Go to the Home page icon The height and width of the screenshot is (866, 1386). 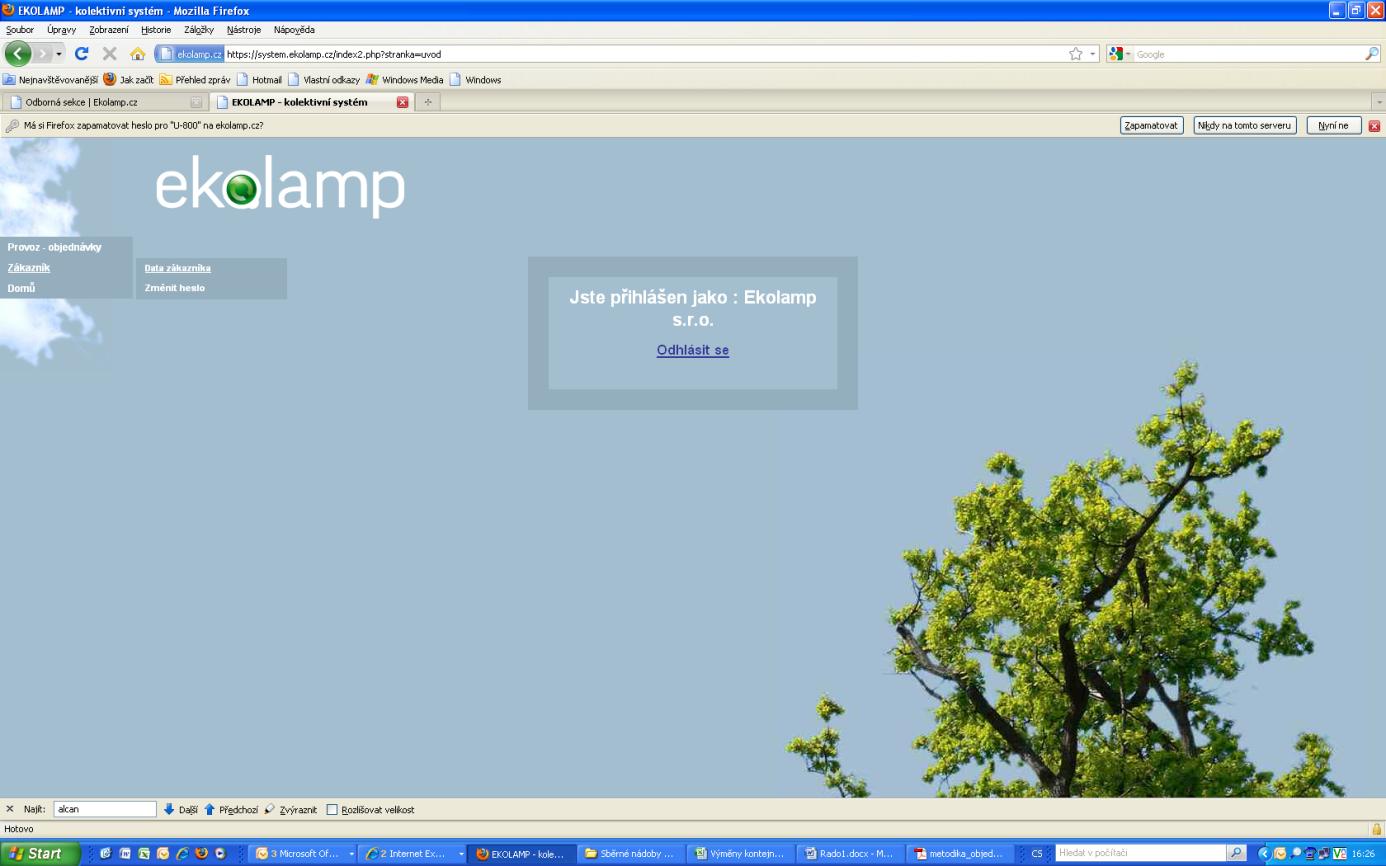click(138, 54)
